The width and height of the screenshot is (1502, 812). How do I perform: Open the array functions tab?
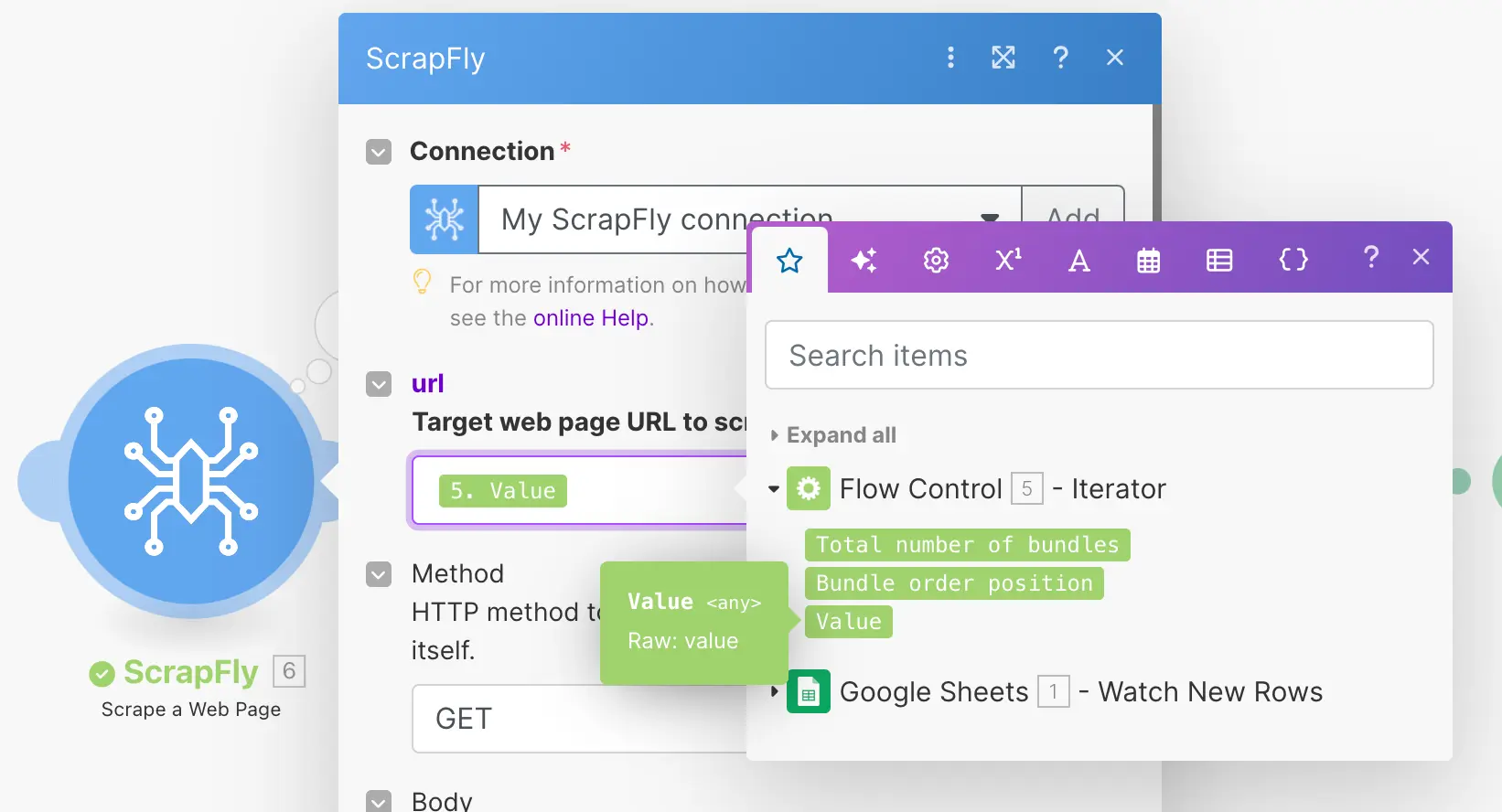click(x=1219, y=261)
